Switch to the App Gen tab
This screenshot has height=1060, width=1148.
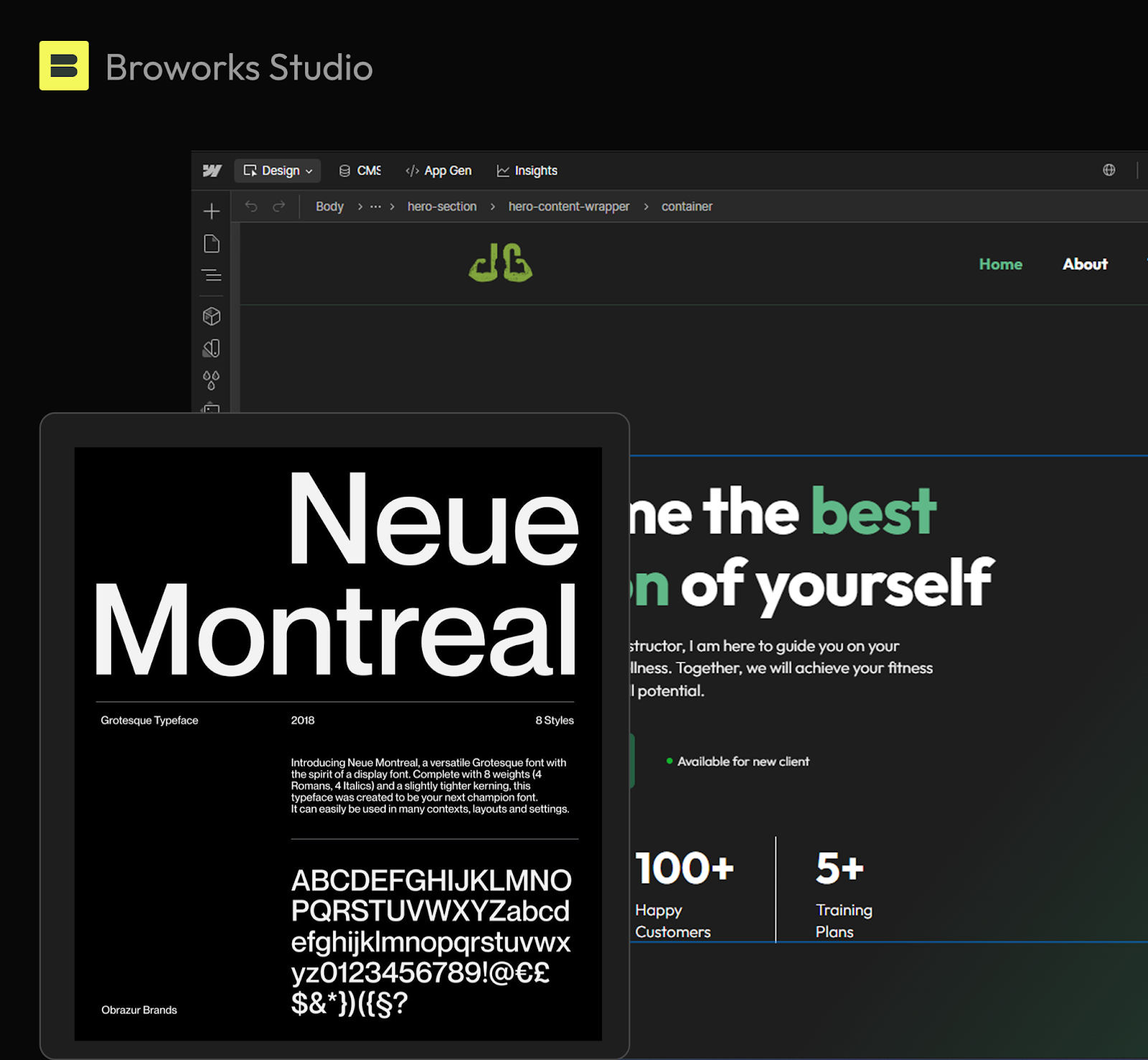click(x=438, y=170)
